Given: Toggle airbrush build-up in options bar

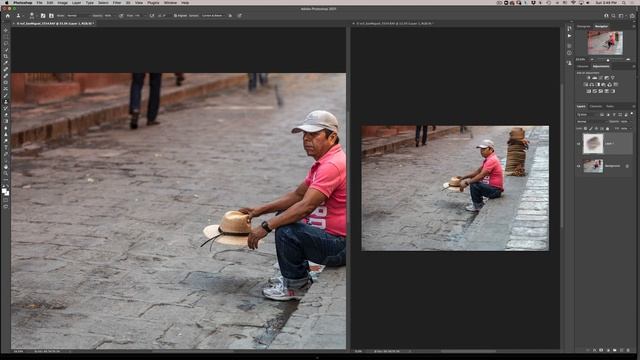Looking at the screenshot, I should [151, 16].
